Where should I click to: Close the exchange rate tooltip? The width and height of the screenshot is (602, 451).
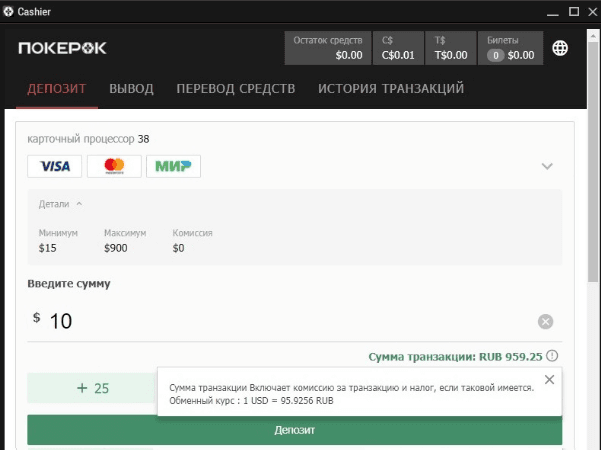point(549,380)
